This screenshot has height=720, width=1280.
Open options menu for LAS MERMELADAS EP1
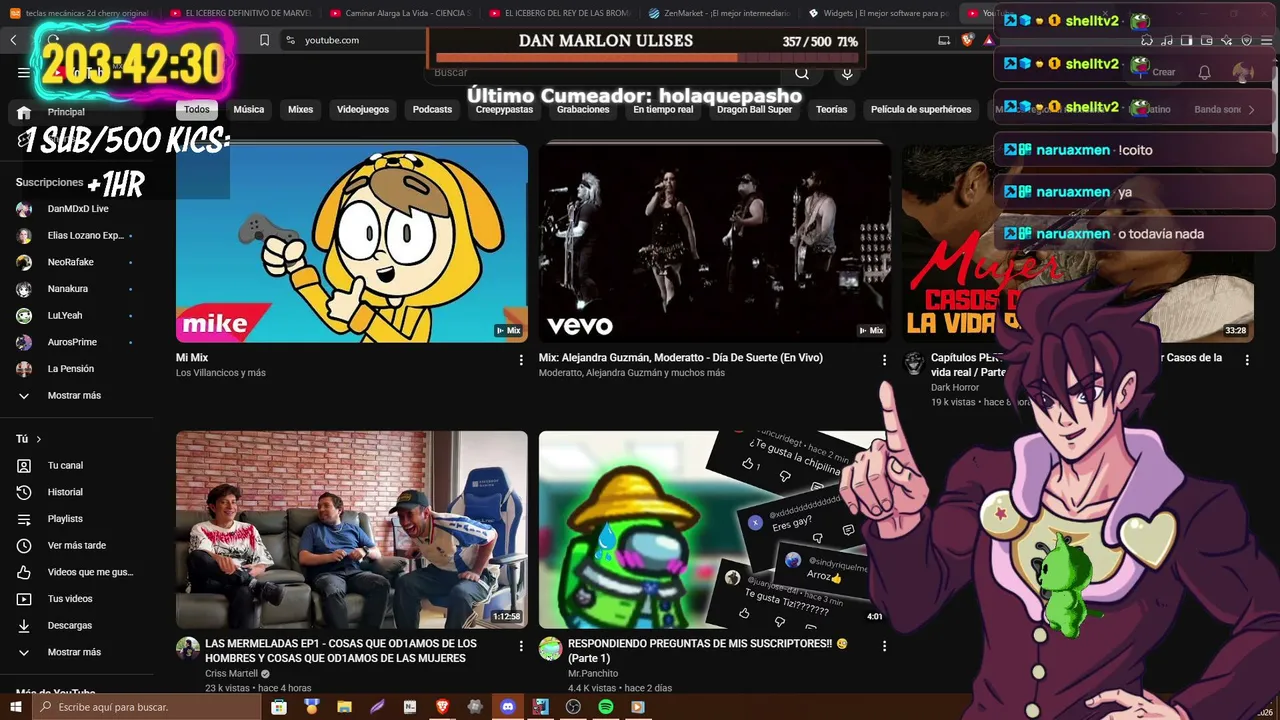point(521,647)
